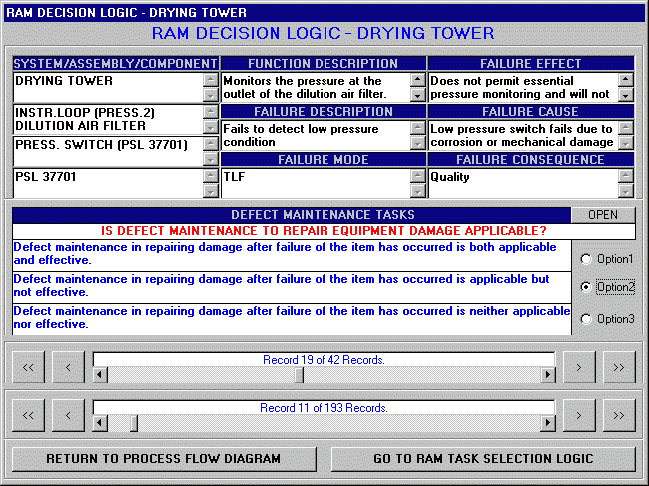Click 'both applicable and effective' statement
This screenshot has height=486, width=649.
click(x=292, y=254)
